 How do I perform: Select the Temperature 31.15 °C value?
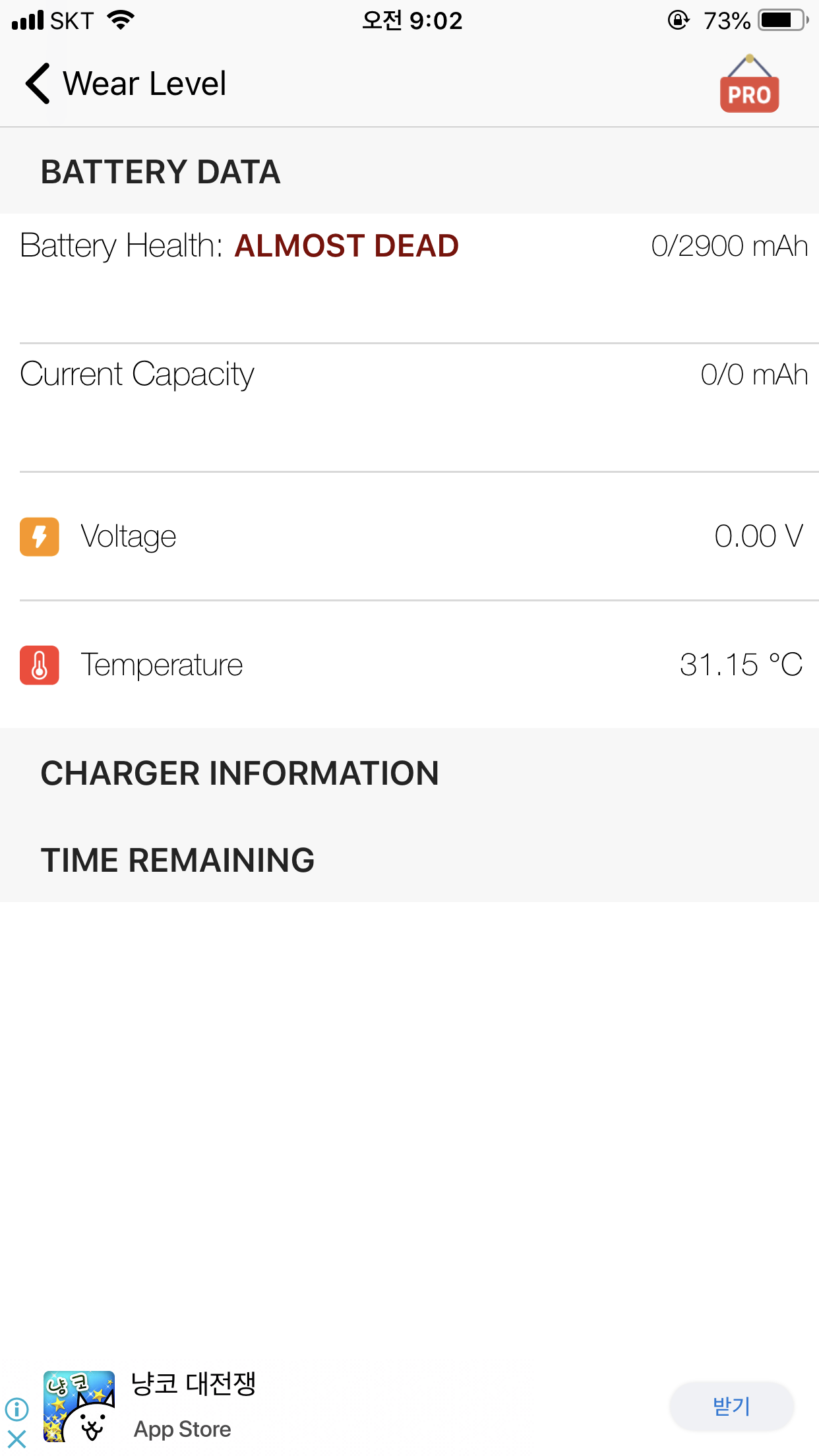pos(741,665)
